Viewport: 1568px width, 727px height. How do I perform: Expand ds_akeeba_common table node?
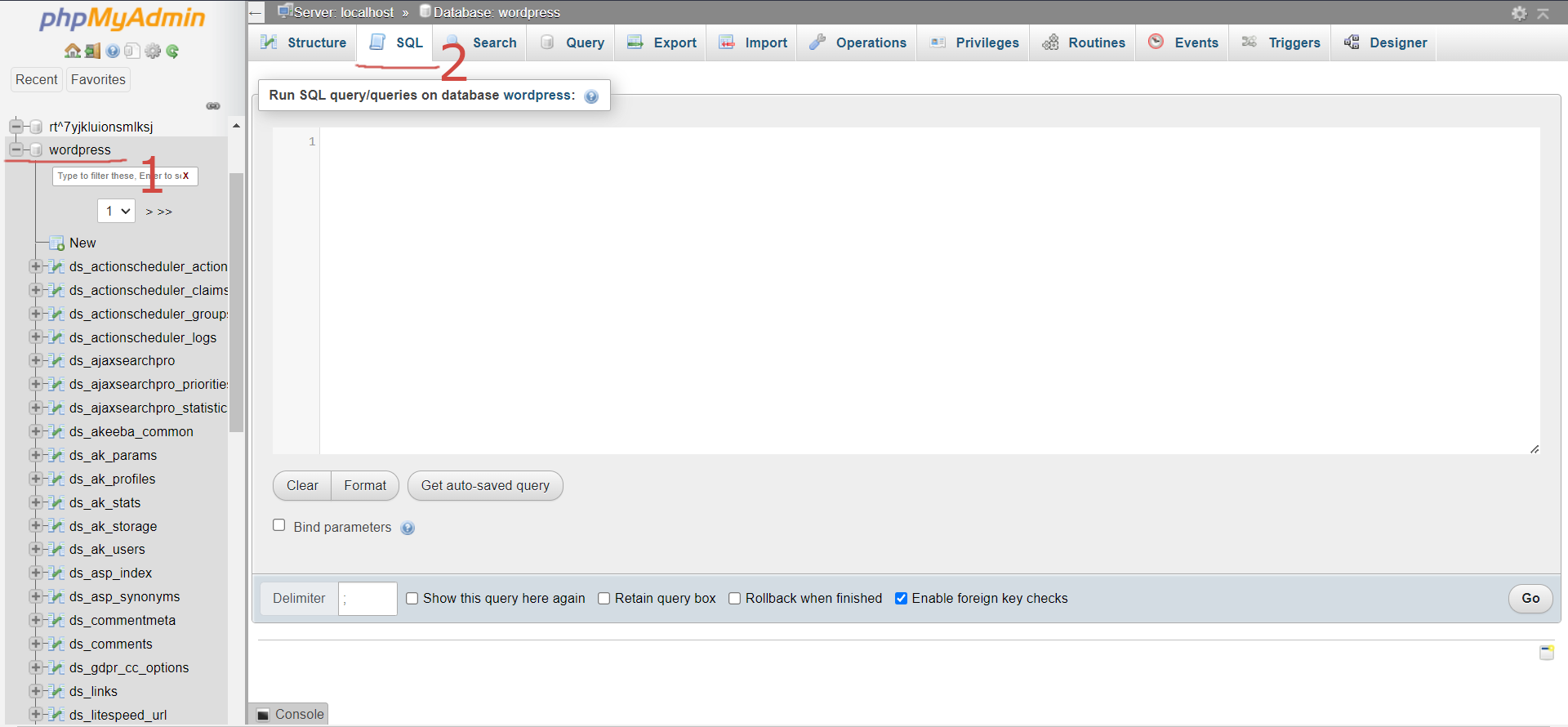coord(36,431)
